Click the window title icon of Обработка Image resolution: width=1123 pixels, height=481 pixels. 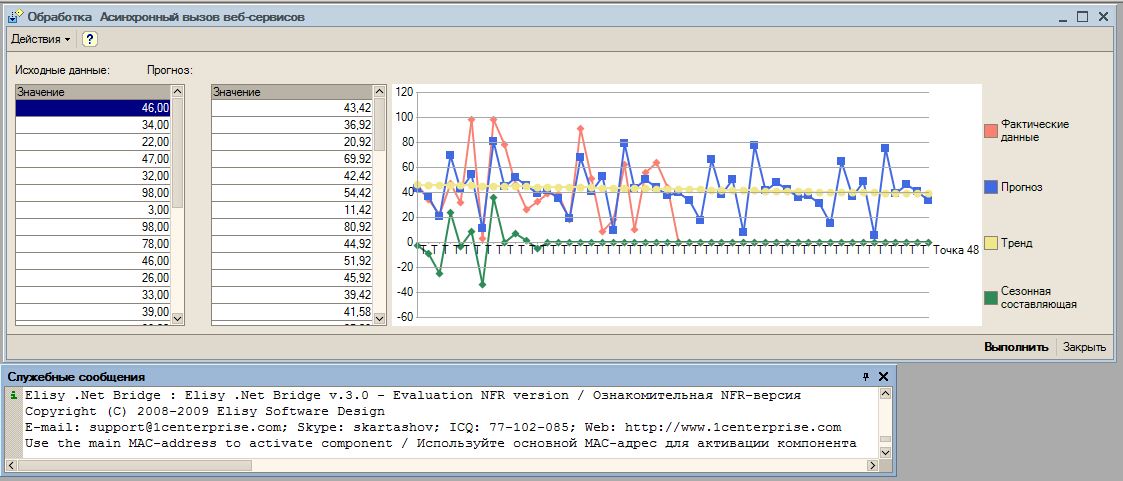(x=15, y=16)
